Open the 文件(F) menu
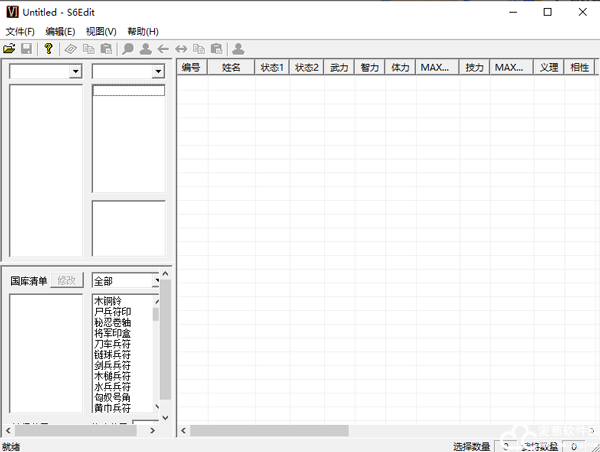This screenshot has width=600, height=452. coord(19,31)
